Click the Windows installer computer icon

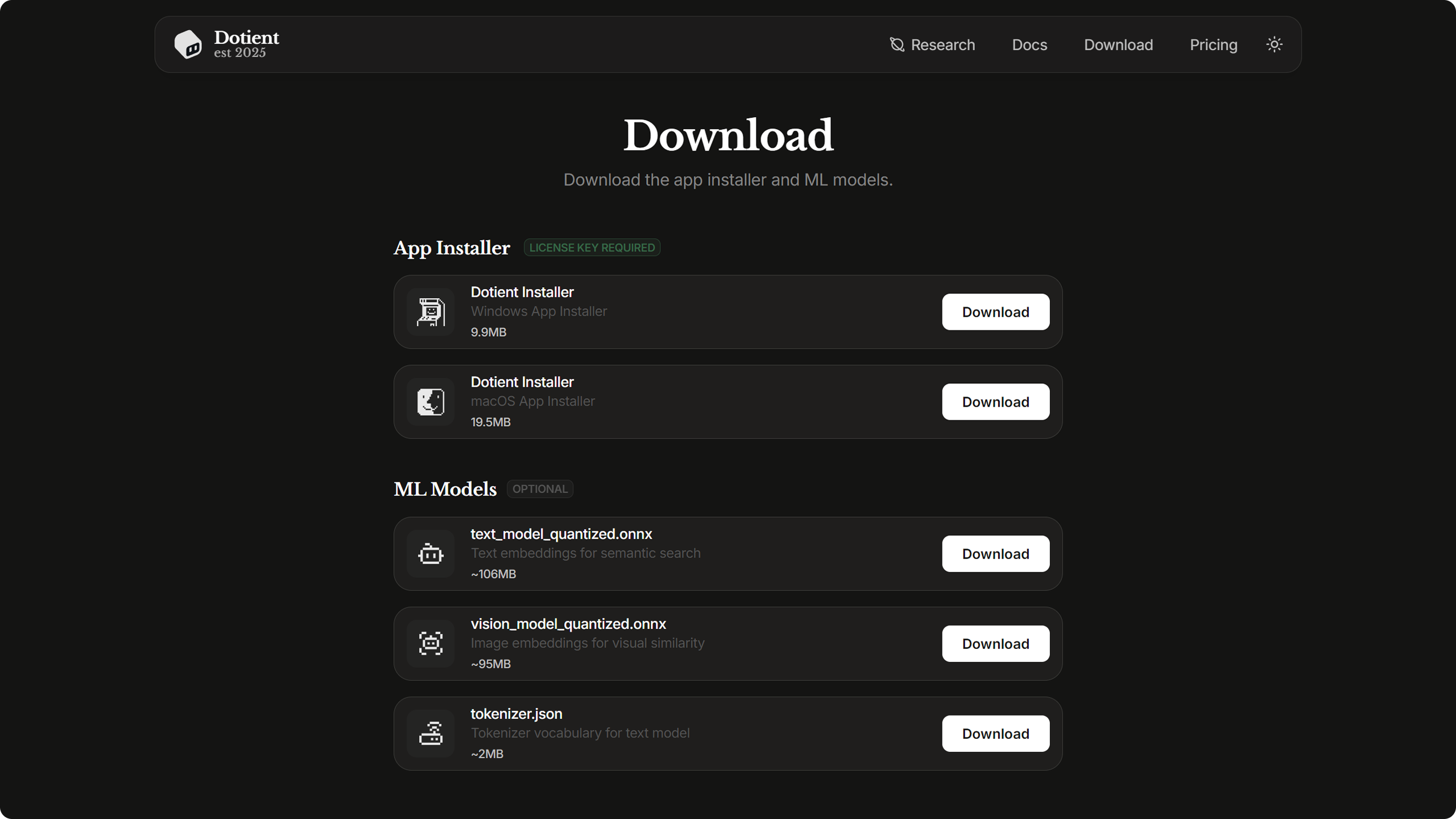point(431,312)
